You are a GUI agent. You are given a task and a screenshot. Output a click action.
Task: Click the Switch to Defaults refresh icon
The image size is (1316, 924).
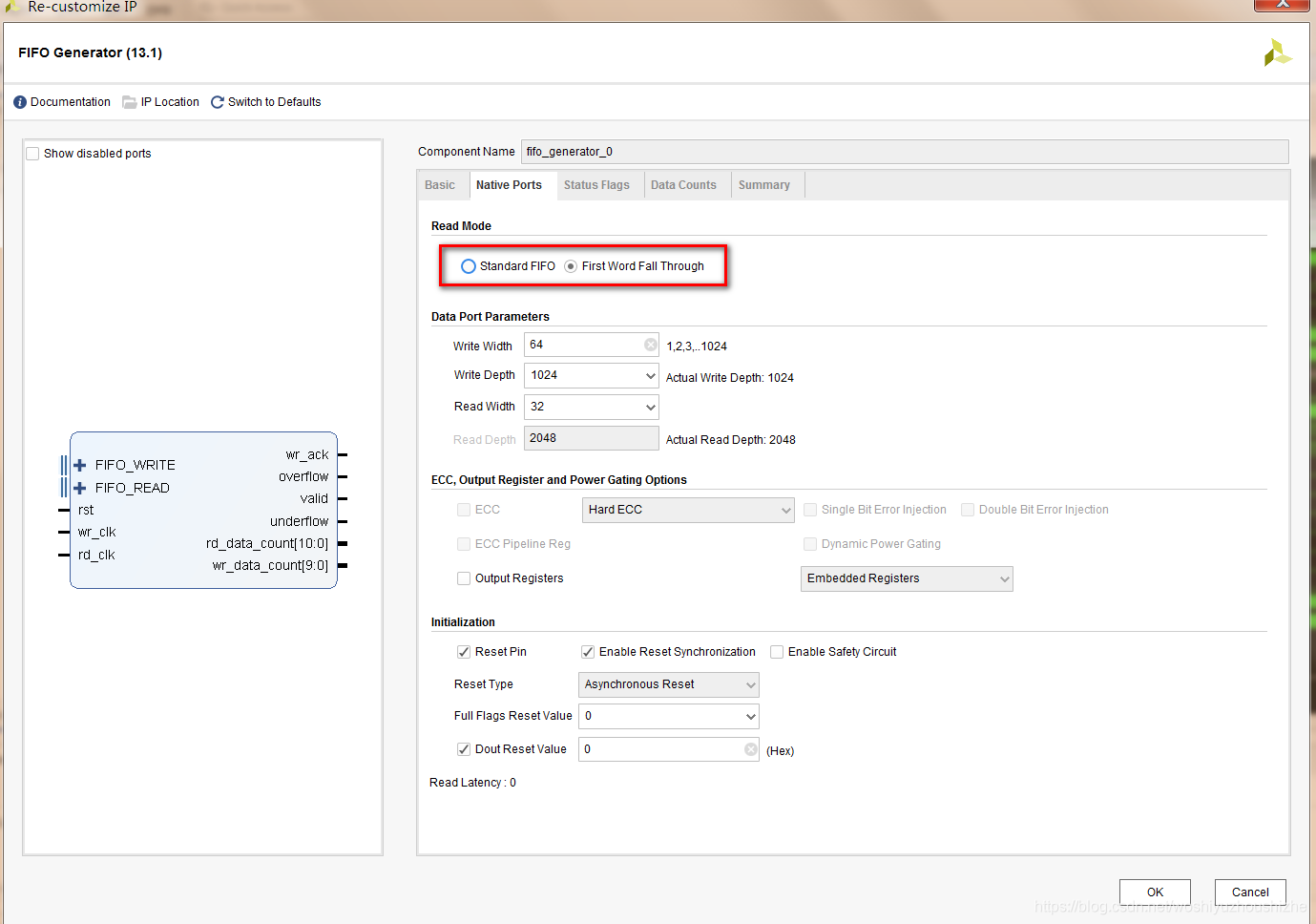218,102
